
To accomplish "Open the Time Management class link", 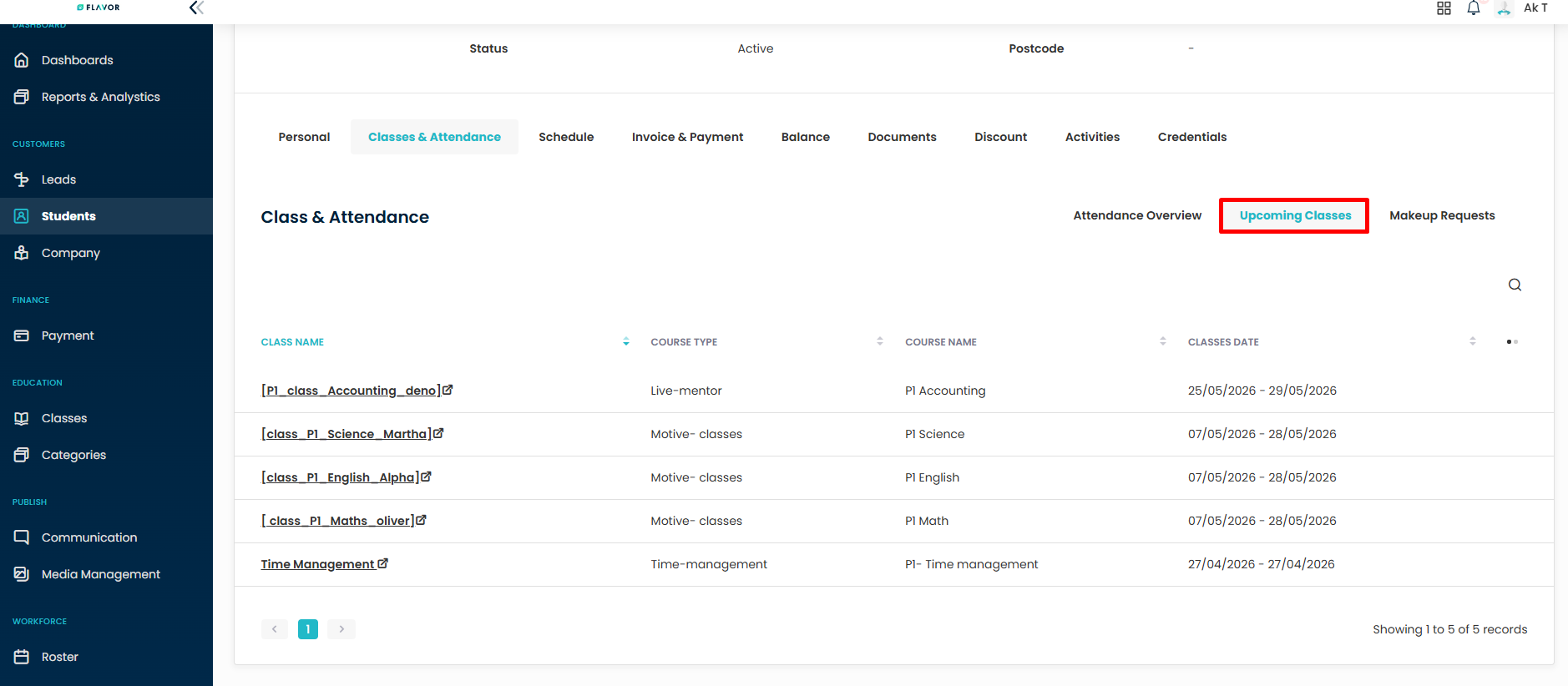I will tap(317, 564).
